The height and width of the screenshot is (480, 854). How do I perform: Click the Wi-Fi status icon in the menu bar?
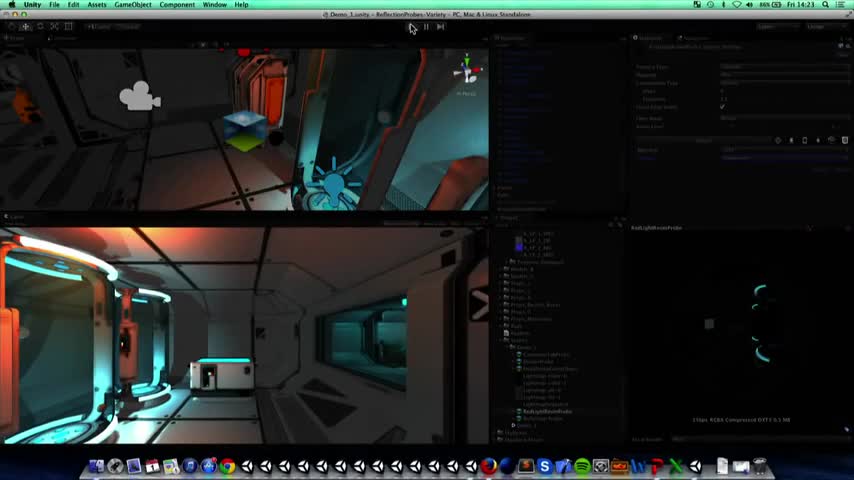(737, 4)
